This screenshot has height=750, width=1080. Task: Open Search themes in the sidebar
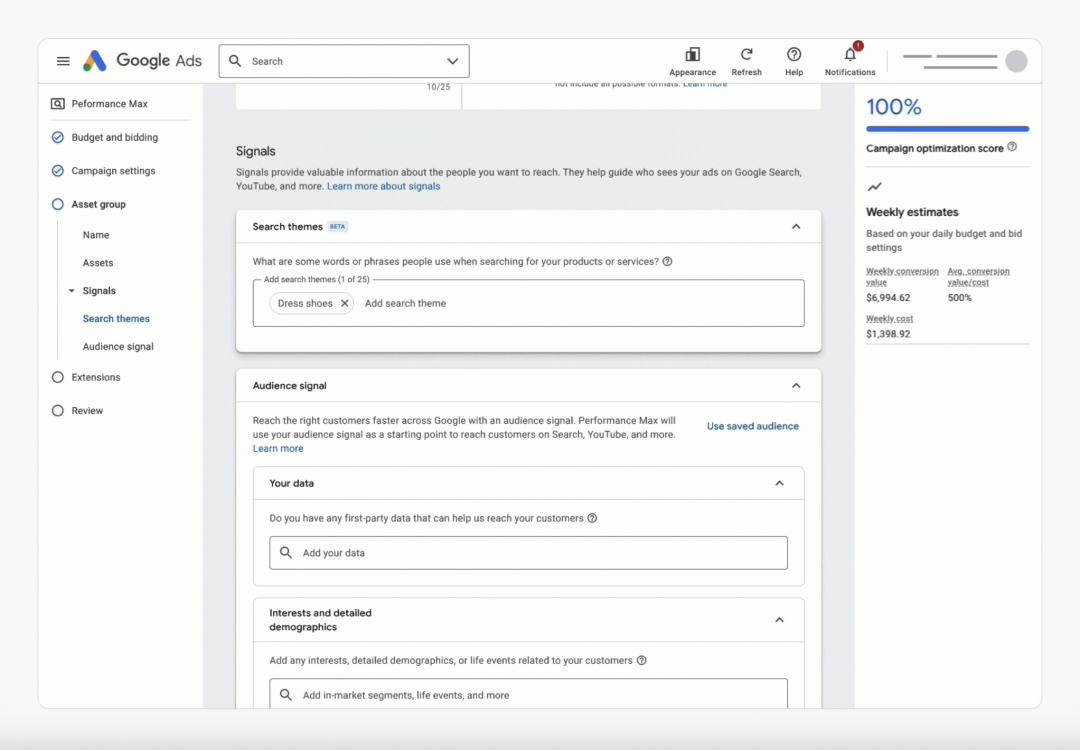click(x=116, y=319)
